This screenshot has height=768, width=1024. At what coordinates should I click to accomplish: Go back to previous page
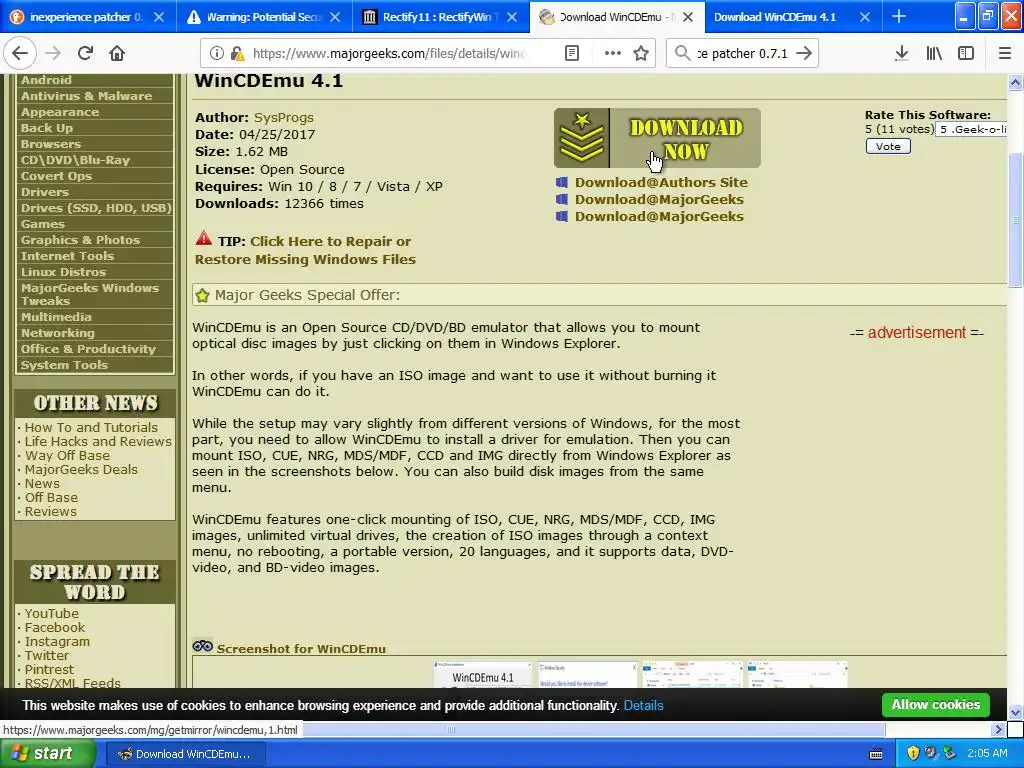point(20,53)
